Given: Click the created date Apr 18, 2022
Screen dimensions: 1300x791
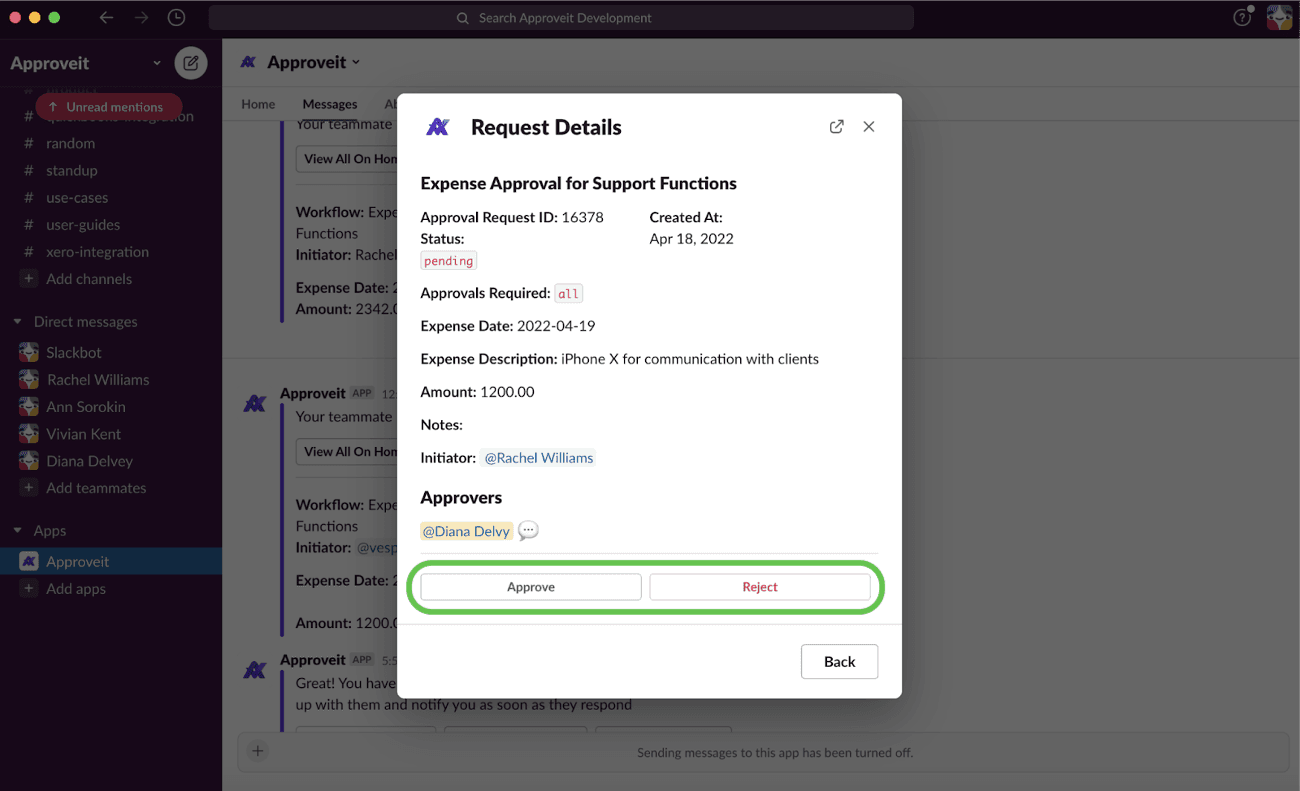Looking at the screenshot, I should pos(692,239).
